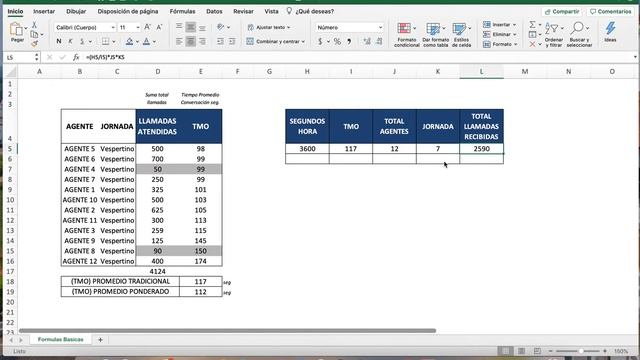640x360 pixels.
Task: Toggle italic K formatting
Action: [70, 41]
